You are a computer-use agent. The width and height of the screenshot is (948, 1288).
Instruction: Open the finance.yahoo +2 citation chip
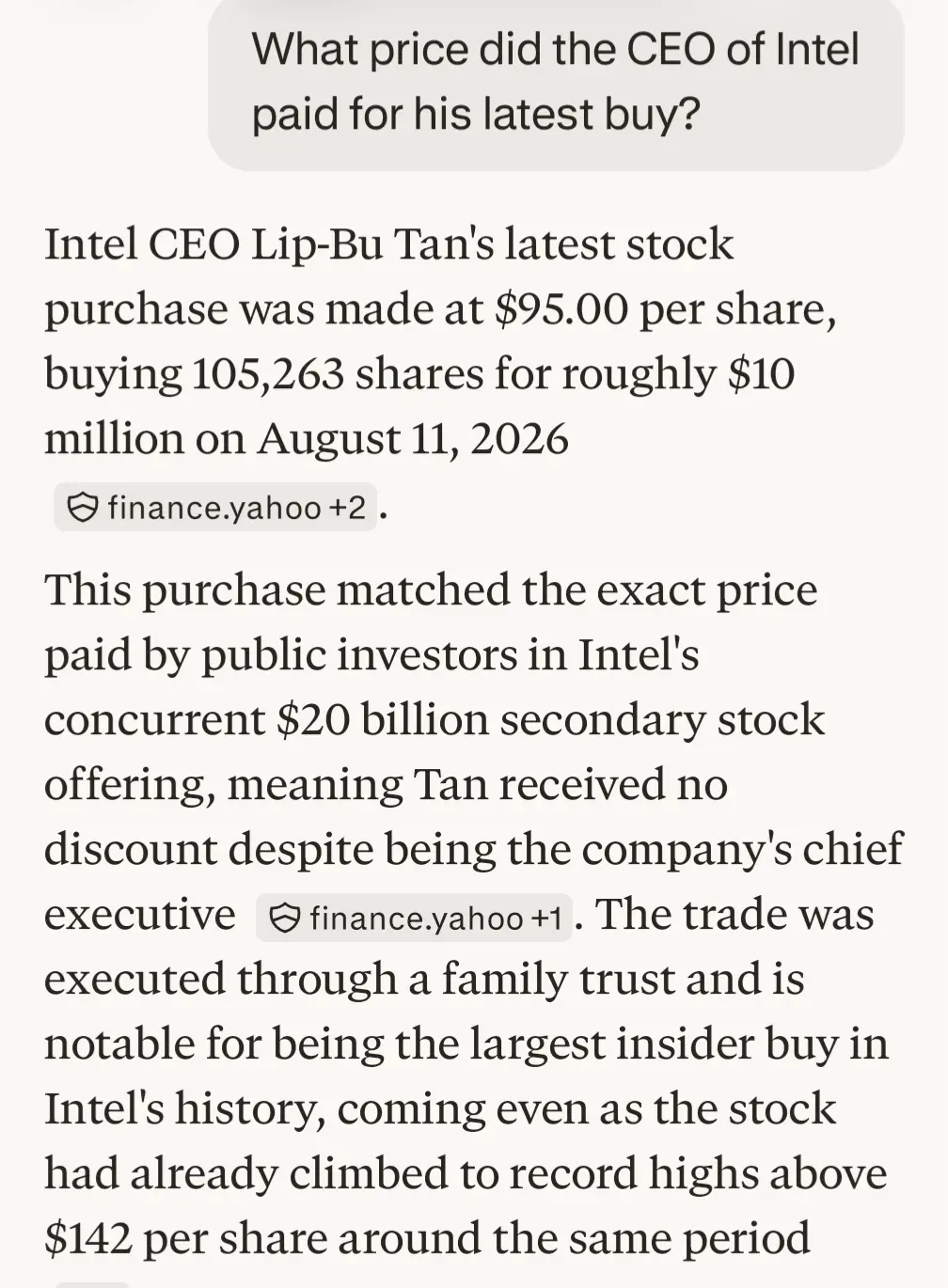pos(215,508)
